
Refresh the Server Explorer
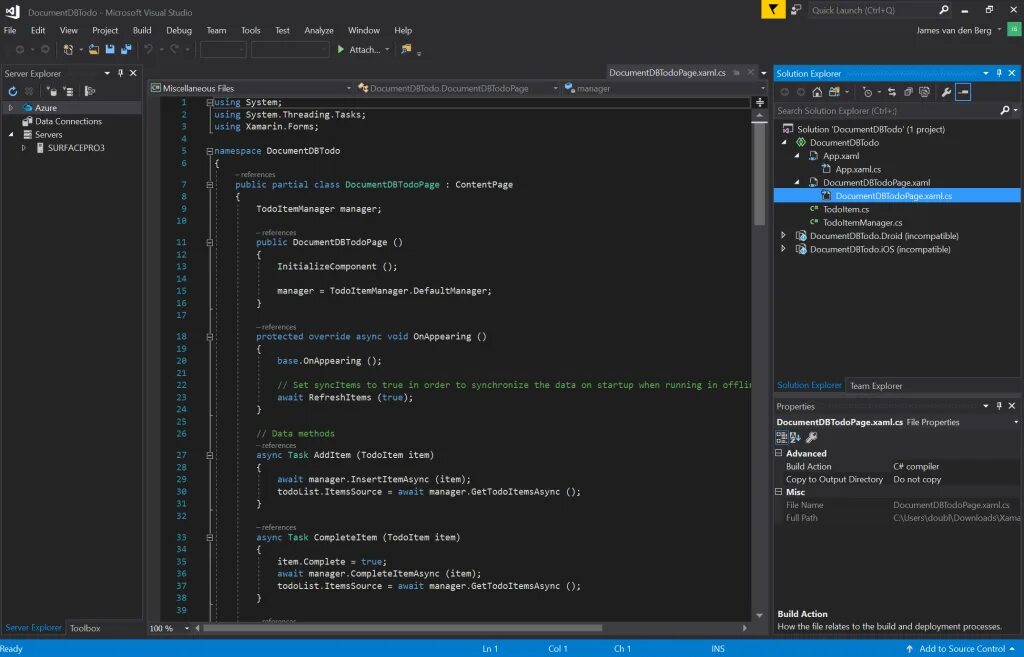pos(12,91)
